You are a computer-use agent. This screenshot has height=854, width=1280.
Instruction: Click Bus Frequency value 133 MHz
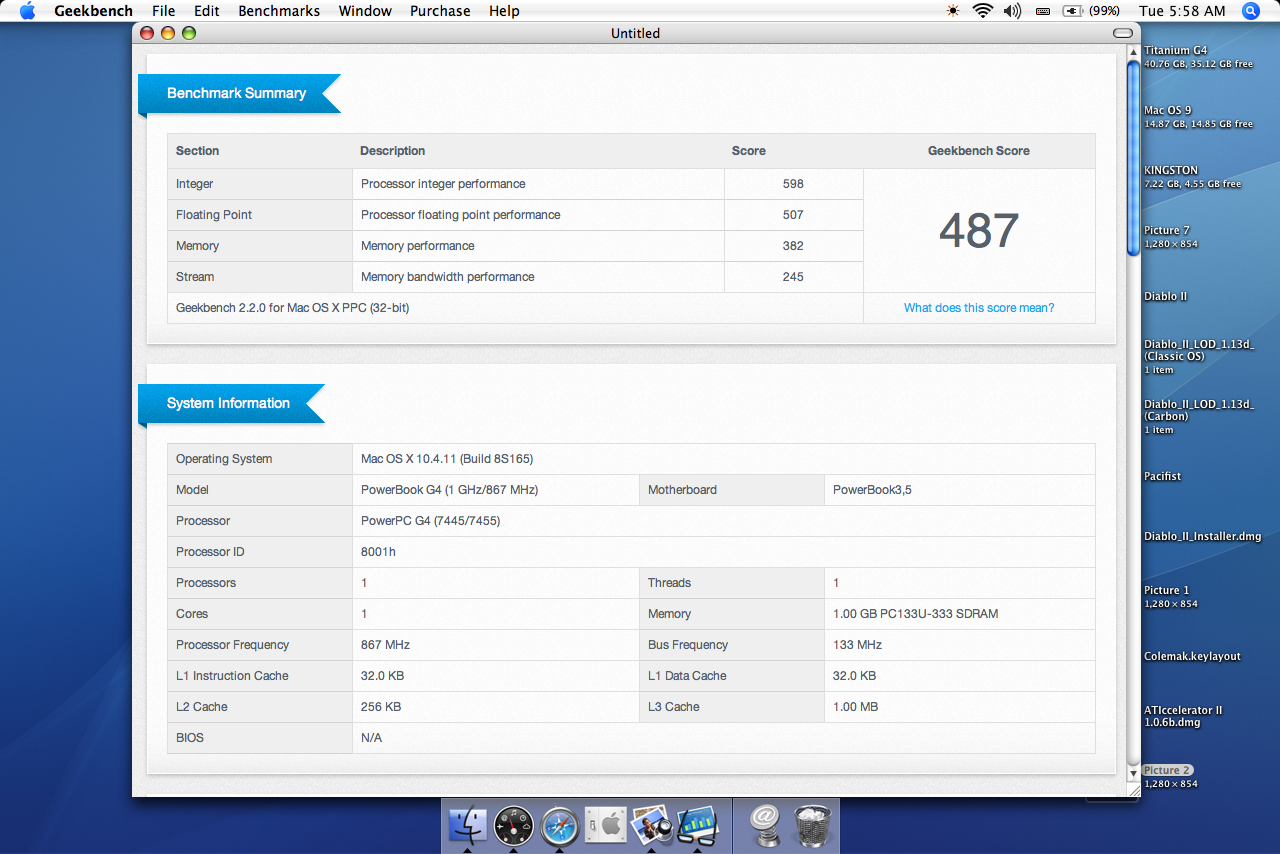(857, 645)
